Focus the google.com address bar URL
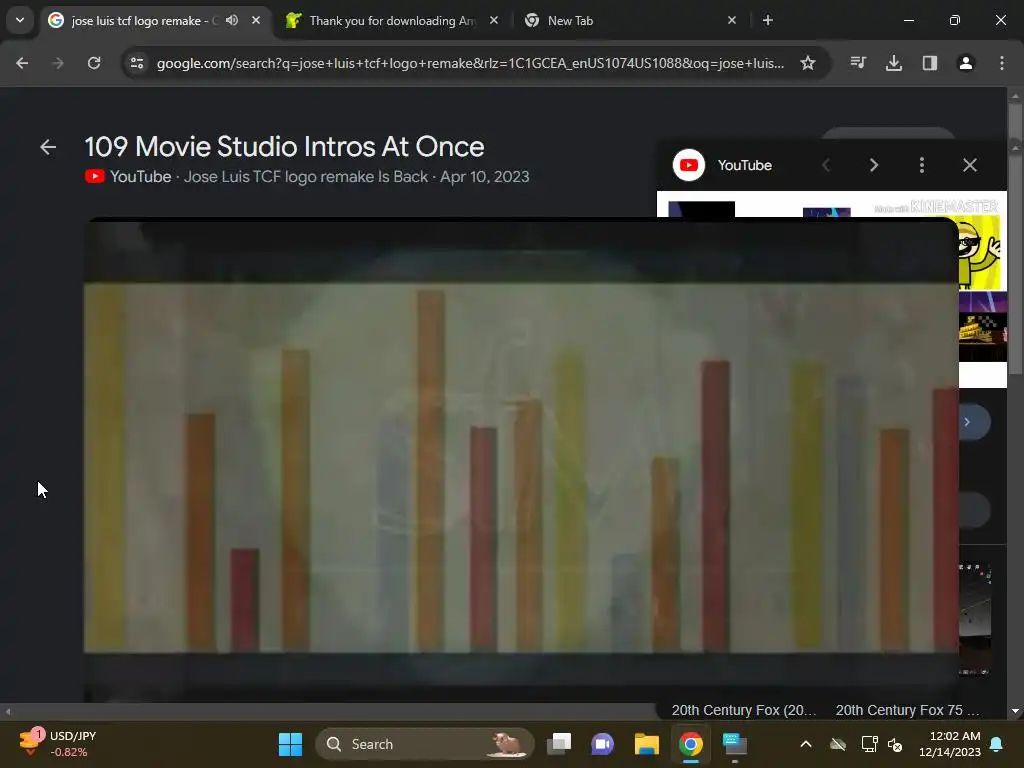The height and width of the screenshot is (768, 1024). pos(470,63)
